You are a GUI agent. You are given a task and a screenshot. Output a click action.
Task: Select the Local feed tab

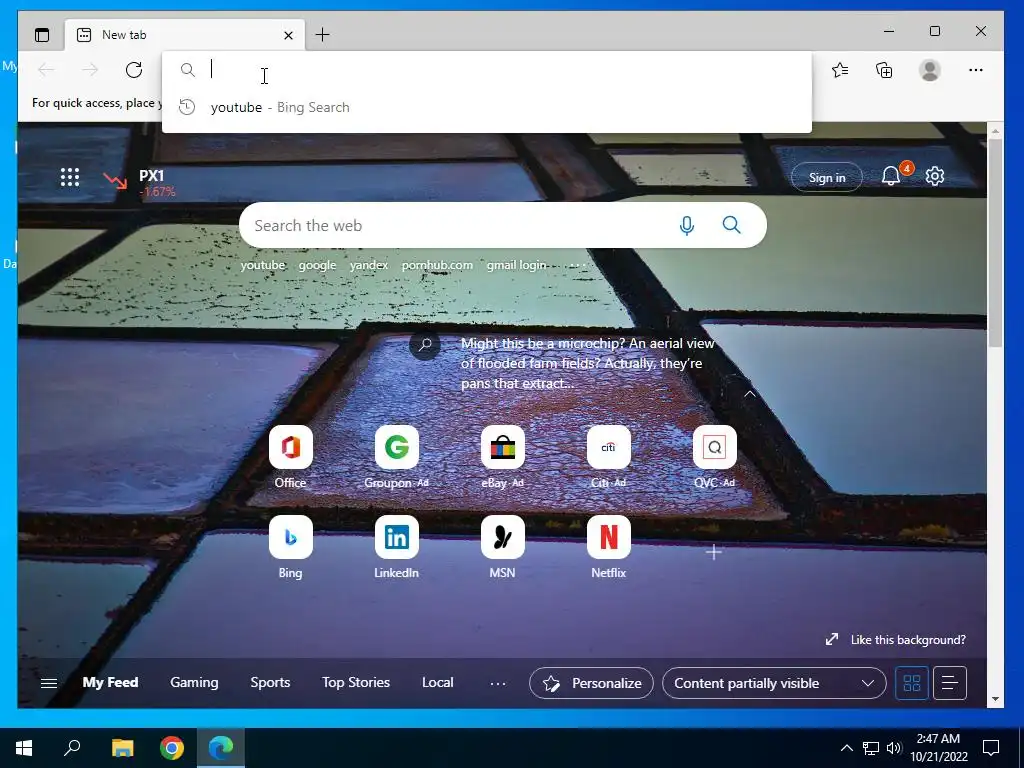tap(438, 682)
